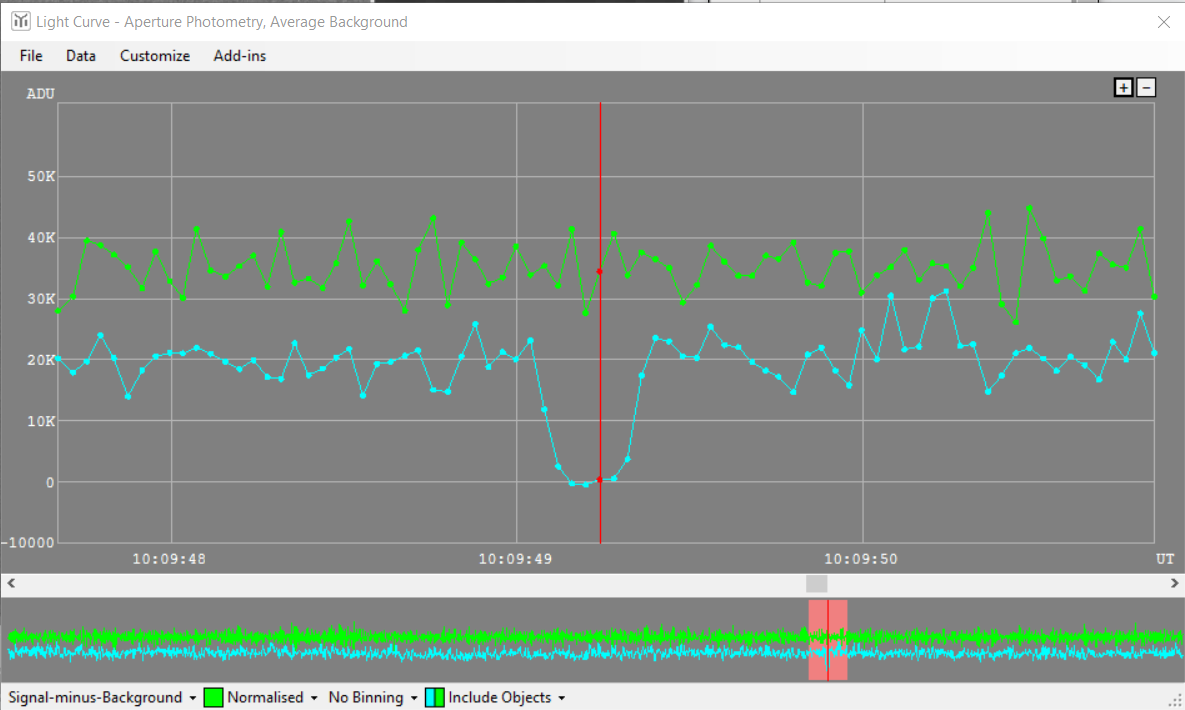Viewport: 1185px width, 710px height.
Task: Click the green Normalised color icon
Action: point(213,697)
